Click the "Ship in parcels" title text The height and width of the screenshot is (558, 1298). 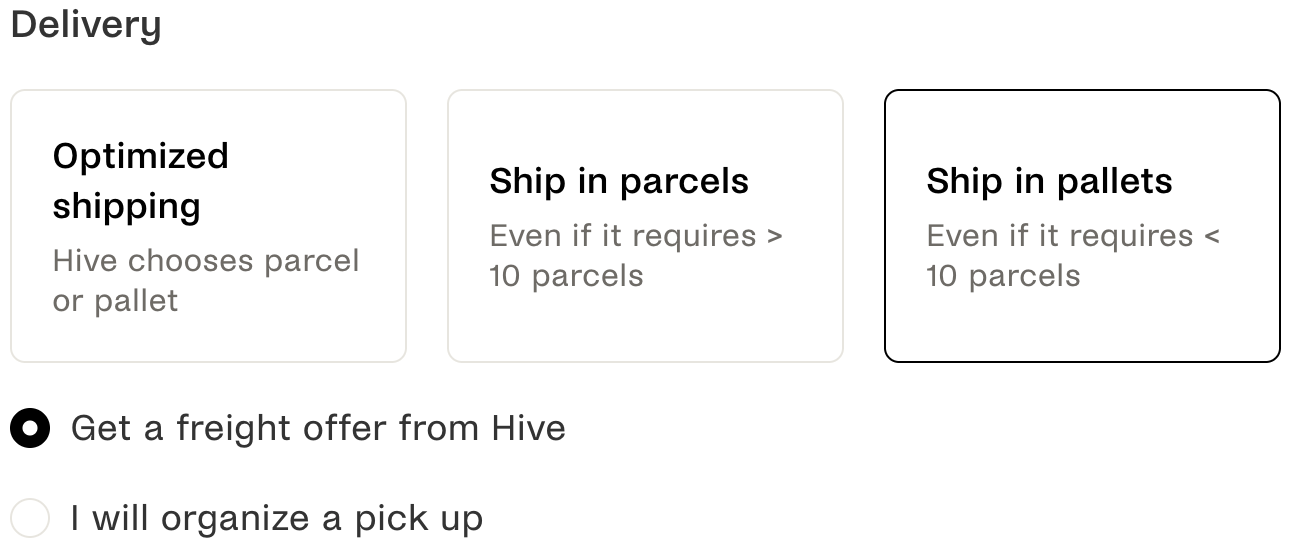[619, 181]
